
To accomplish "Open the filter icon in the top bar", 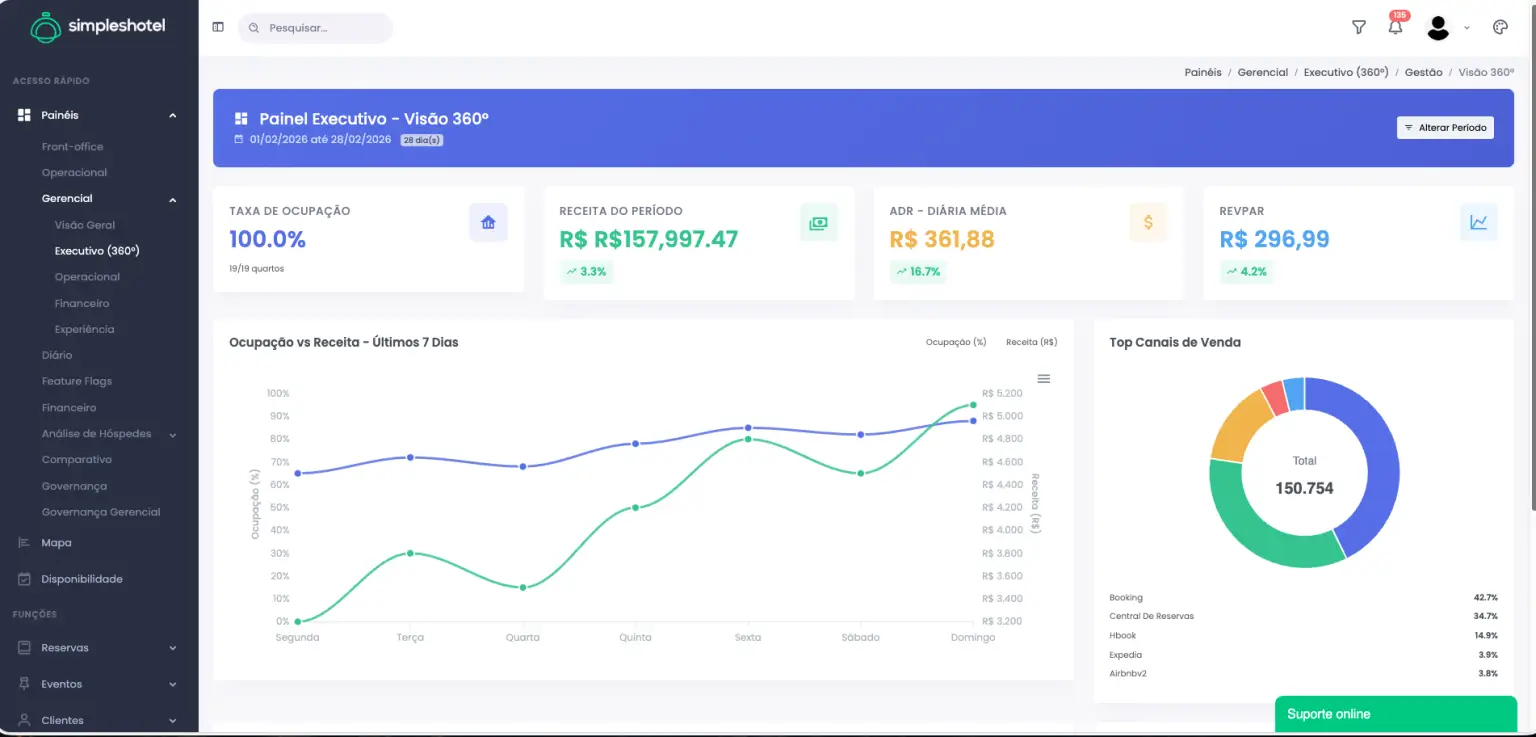I will pyautogui.click(x=1358, y=27).
